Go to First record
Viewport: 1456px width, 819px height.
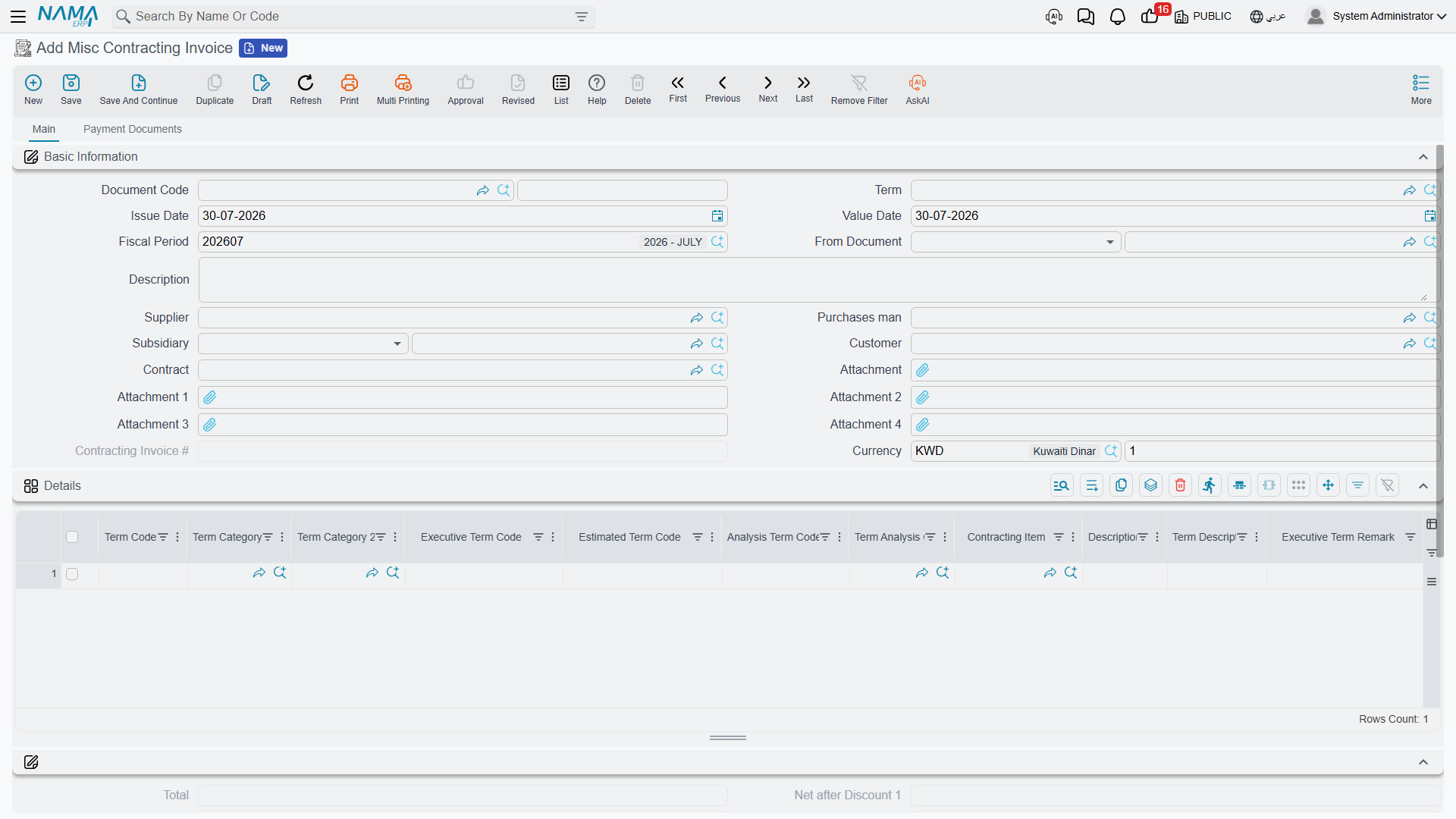[678, 88]
